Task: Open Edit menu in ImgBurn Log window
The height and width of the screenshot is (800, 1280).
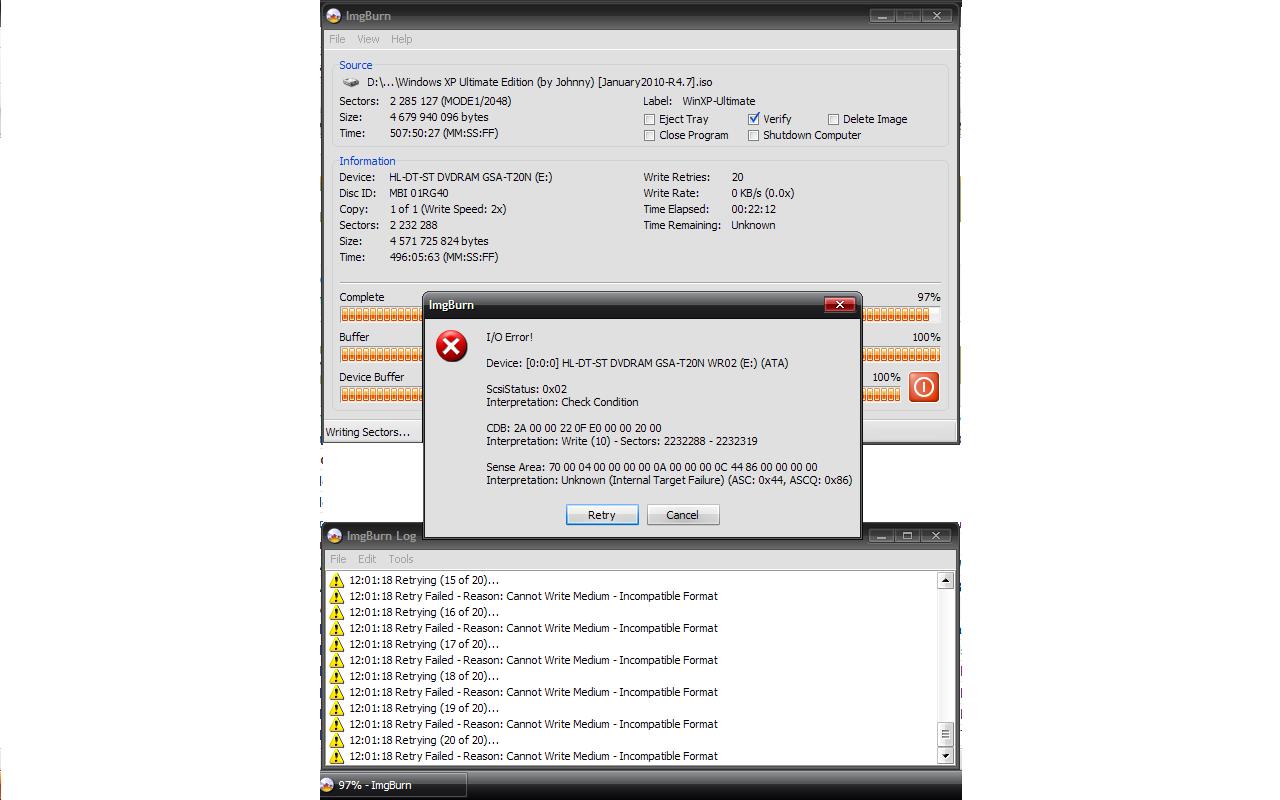Action: click(x=367, y=559)
